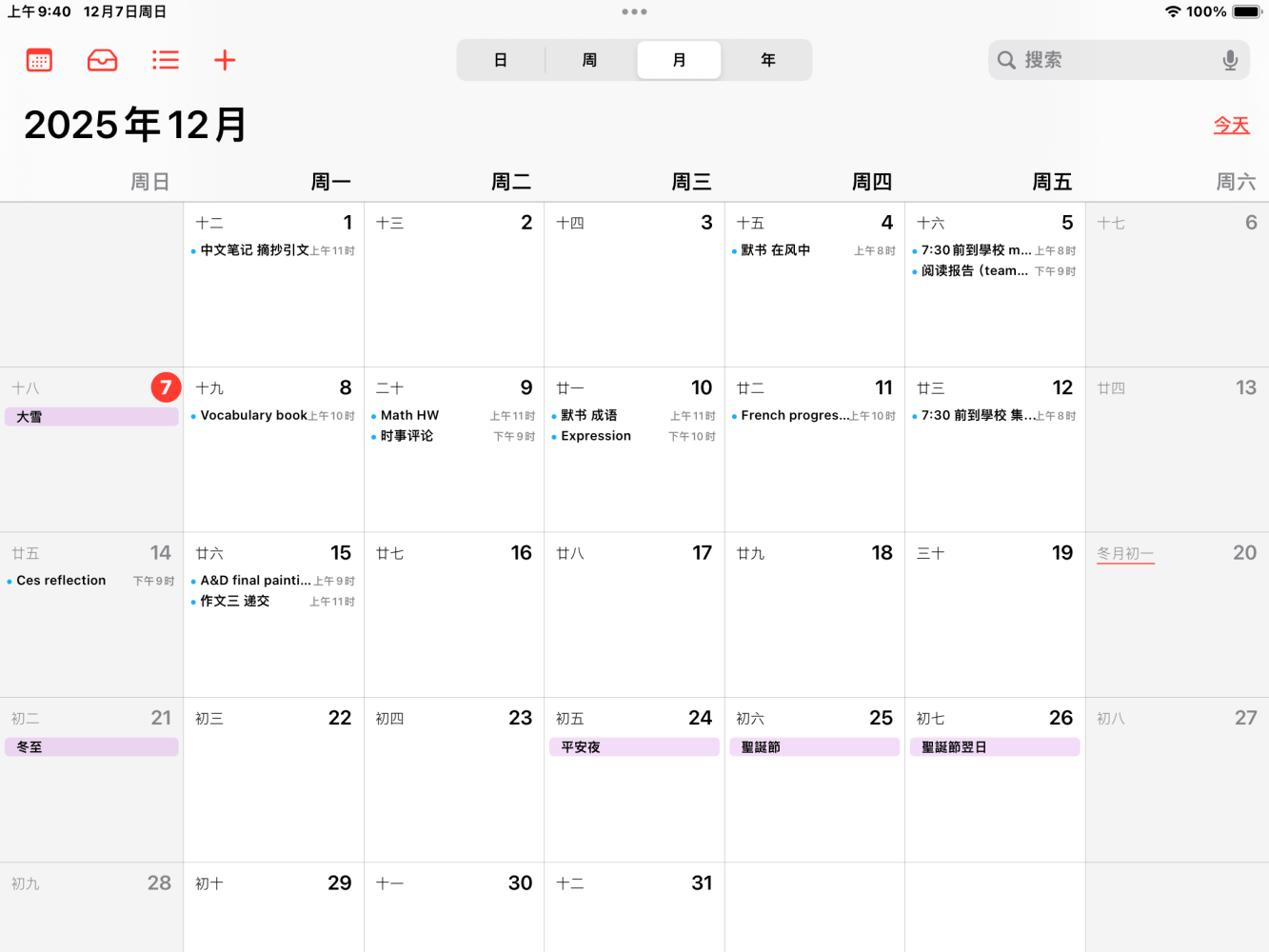Add a new event with plus icon

(225, 60)
